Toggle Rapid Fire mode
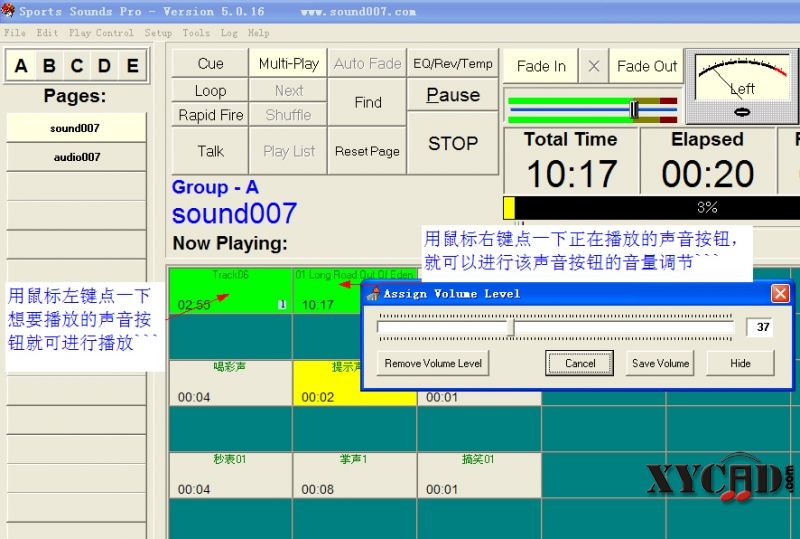This screenshot has height=539, width=800. pyautogui.click(x=210, y=115)
